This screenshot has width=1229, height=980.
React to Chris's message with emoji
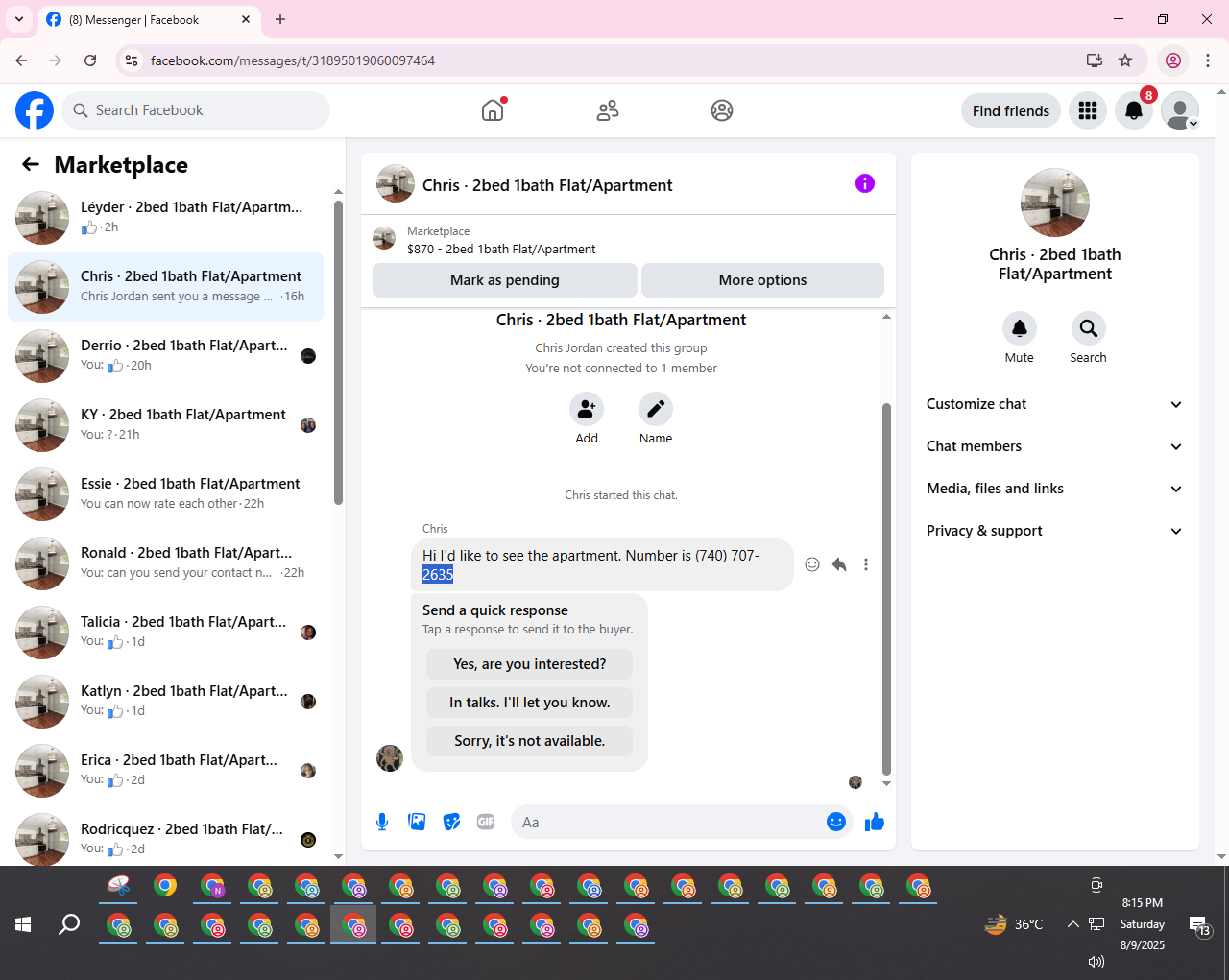(x=812, y=564)
